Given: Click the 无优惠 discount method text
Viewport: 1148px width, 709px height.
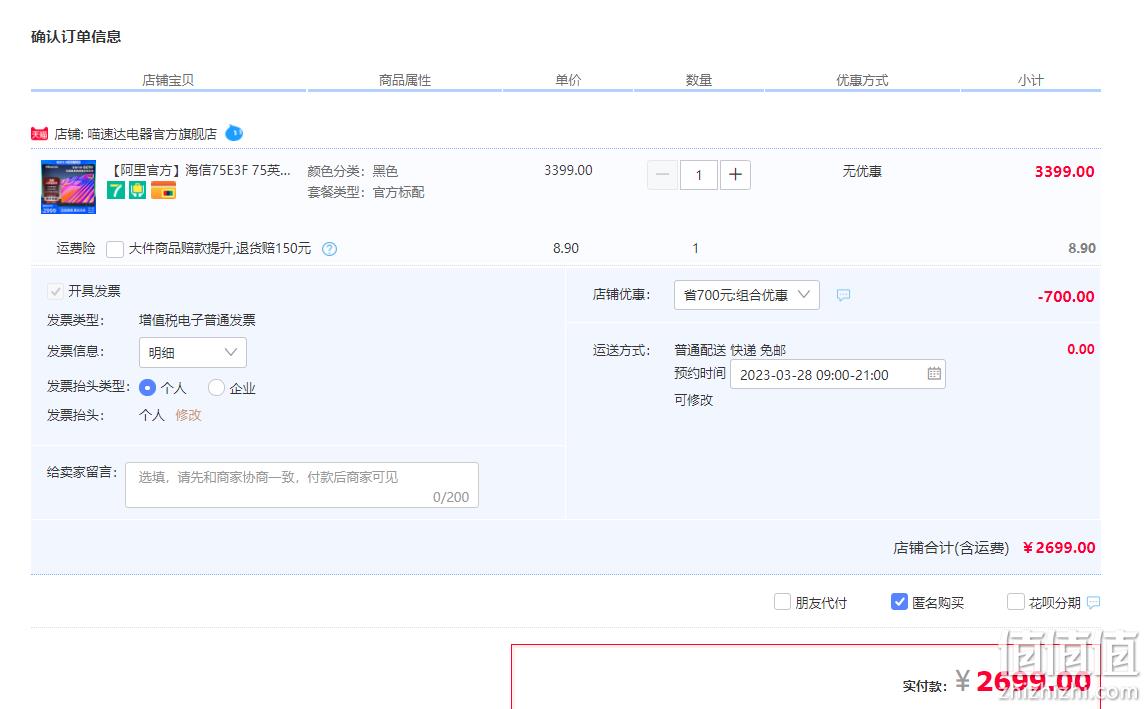Looking at the screenshot, I should click(862, 171).
